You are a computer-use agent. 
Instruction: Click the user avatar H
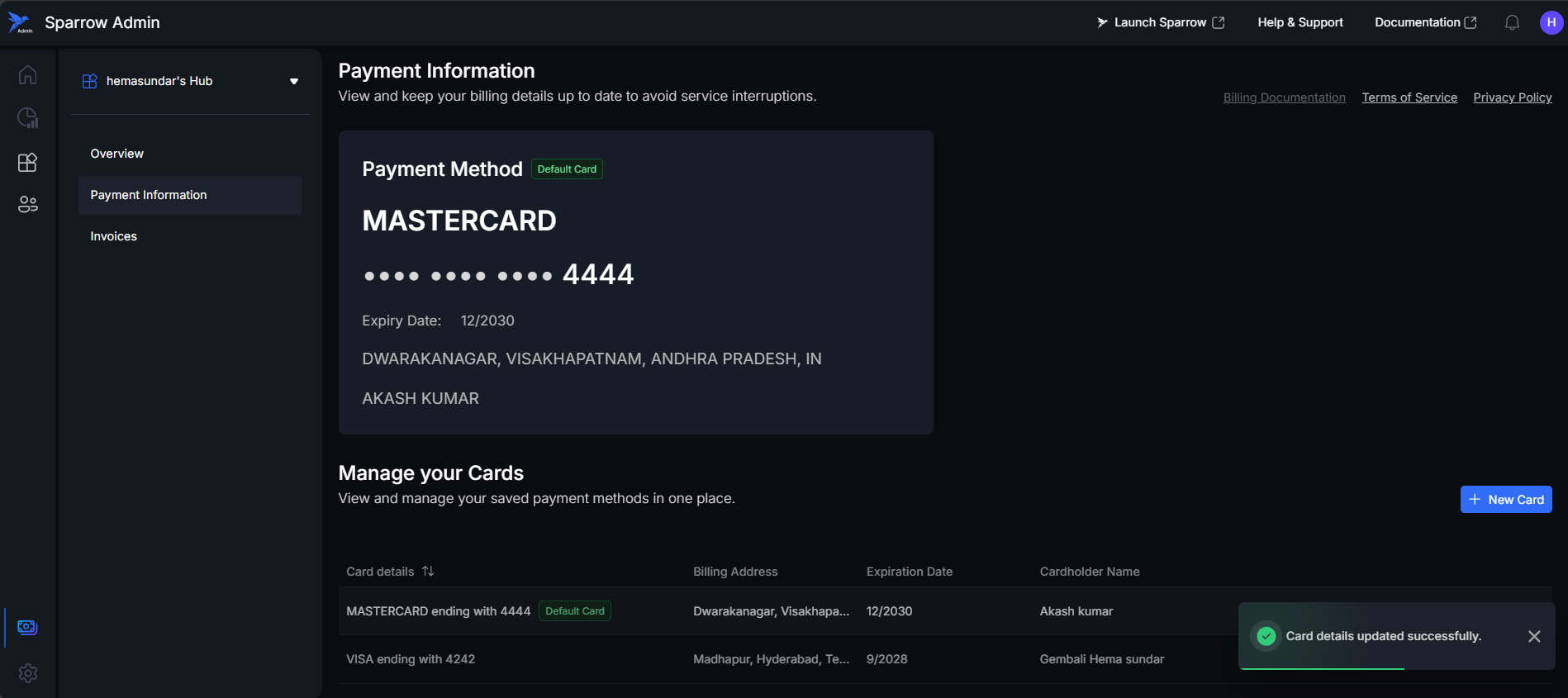tap(1551, 22)
